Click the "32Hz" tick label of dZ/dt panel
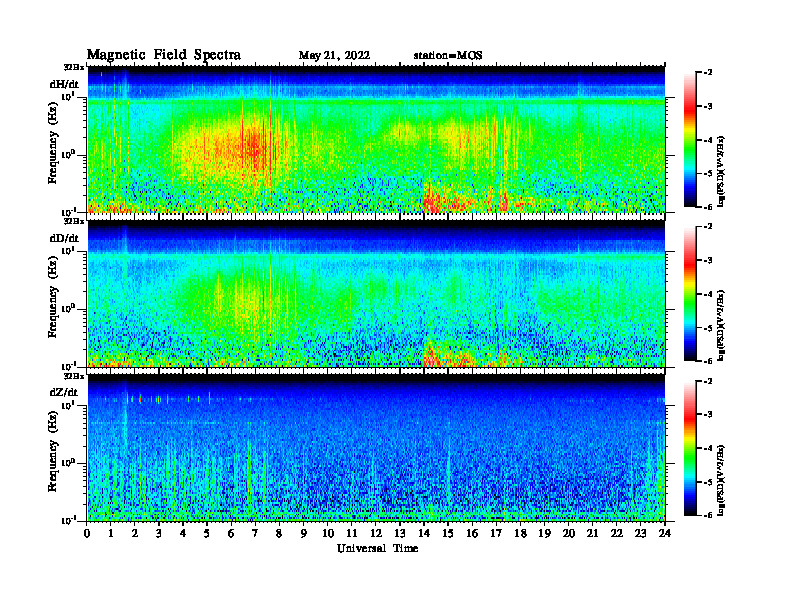The height and width of the screenshot is (612, 792). pyautogui.click(x=73, y=376)
